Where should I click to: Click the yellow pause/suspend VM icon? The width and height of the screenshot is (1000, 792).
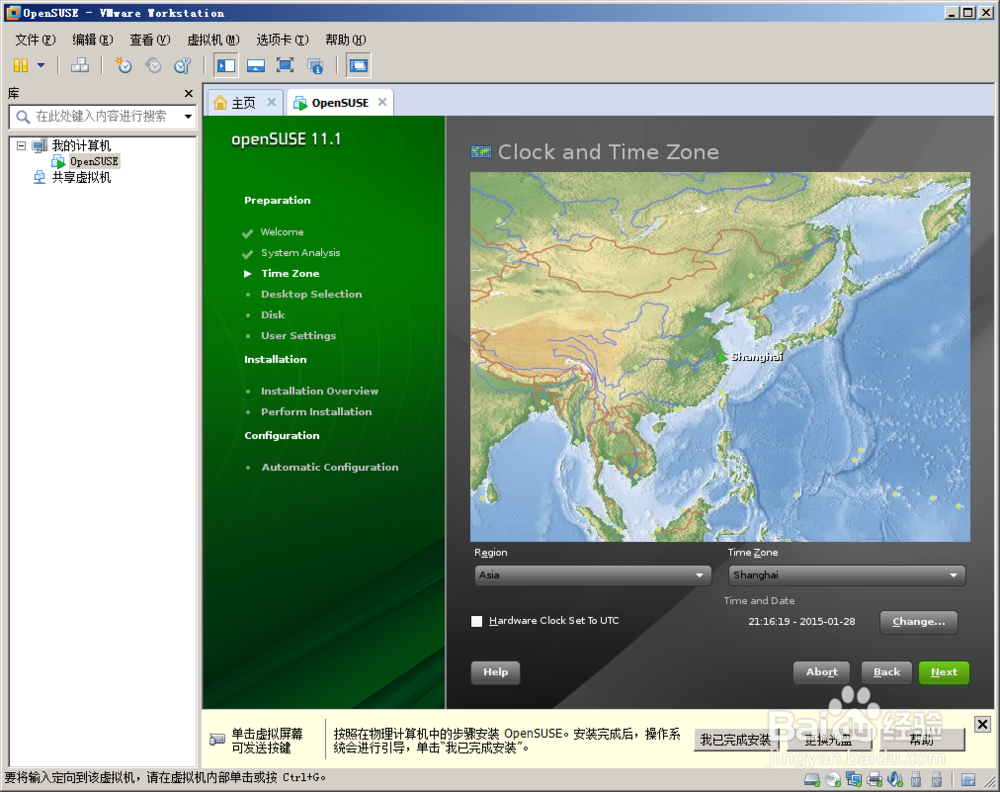21,65
